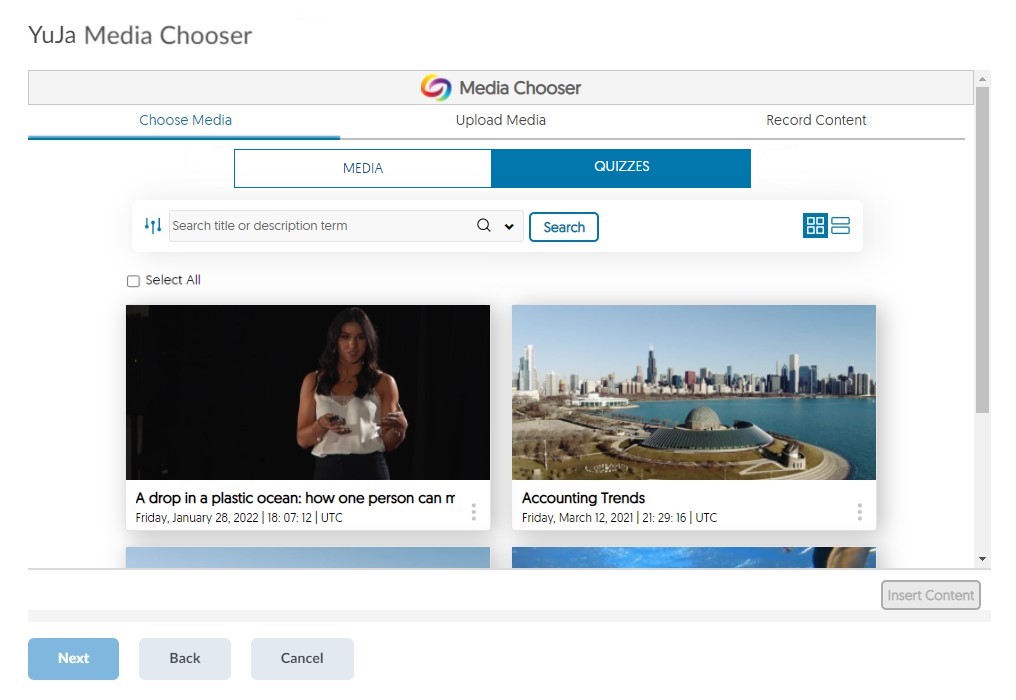
Task: Open the Upload Media tab
Action: click(500, 120)
